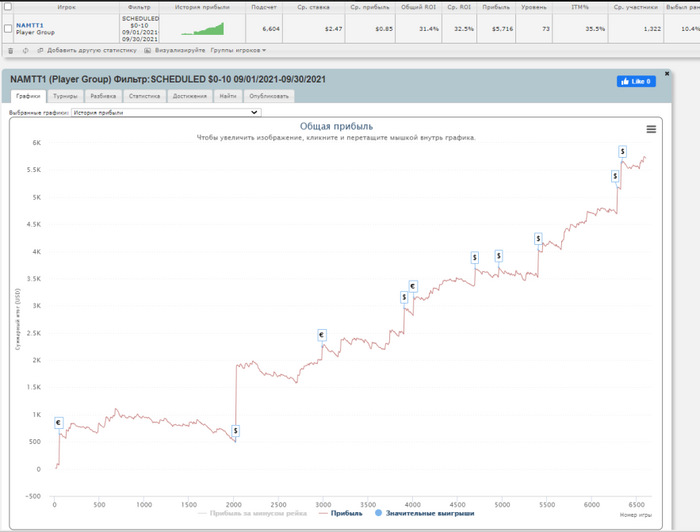Click the refresh icon beside the trash icon

click(25, 50)
